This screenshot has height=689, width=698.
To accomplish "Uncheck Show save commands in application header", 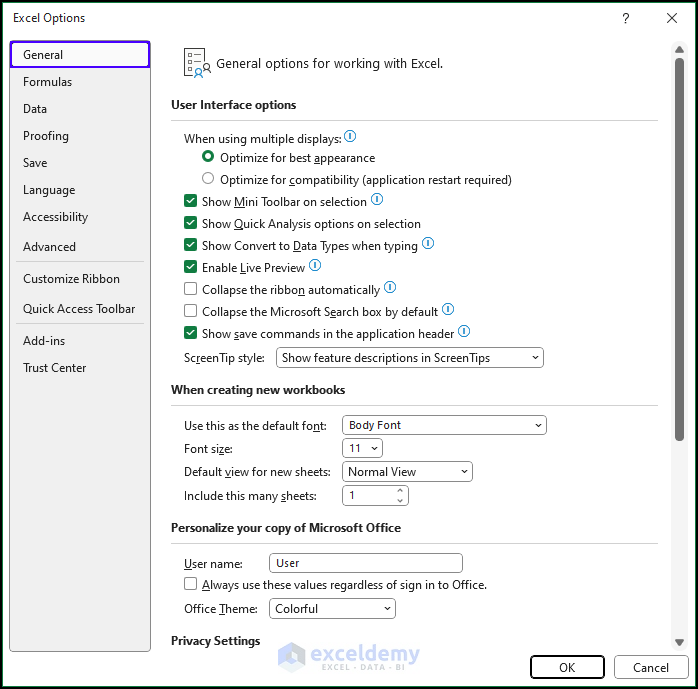I will coord(191,333).
